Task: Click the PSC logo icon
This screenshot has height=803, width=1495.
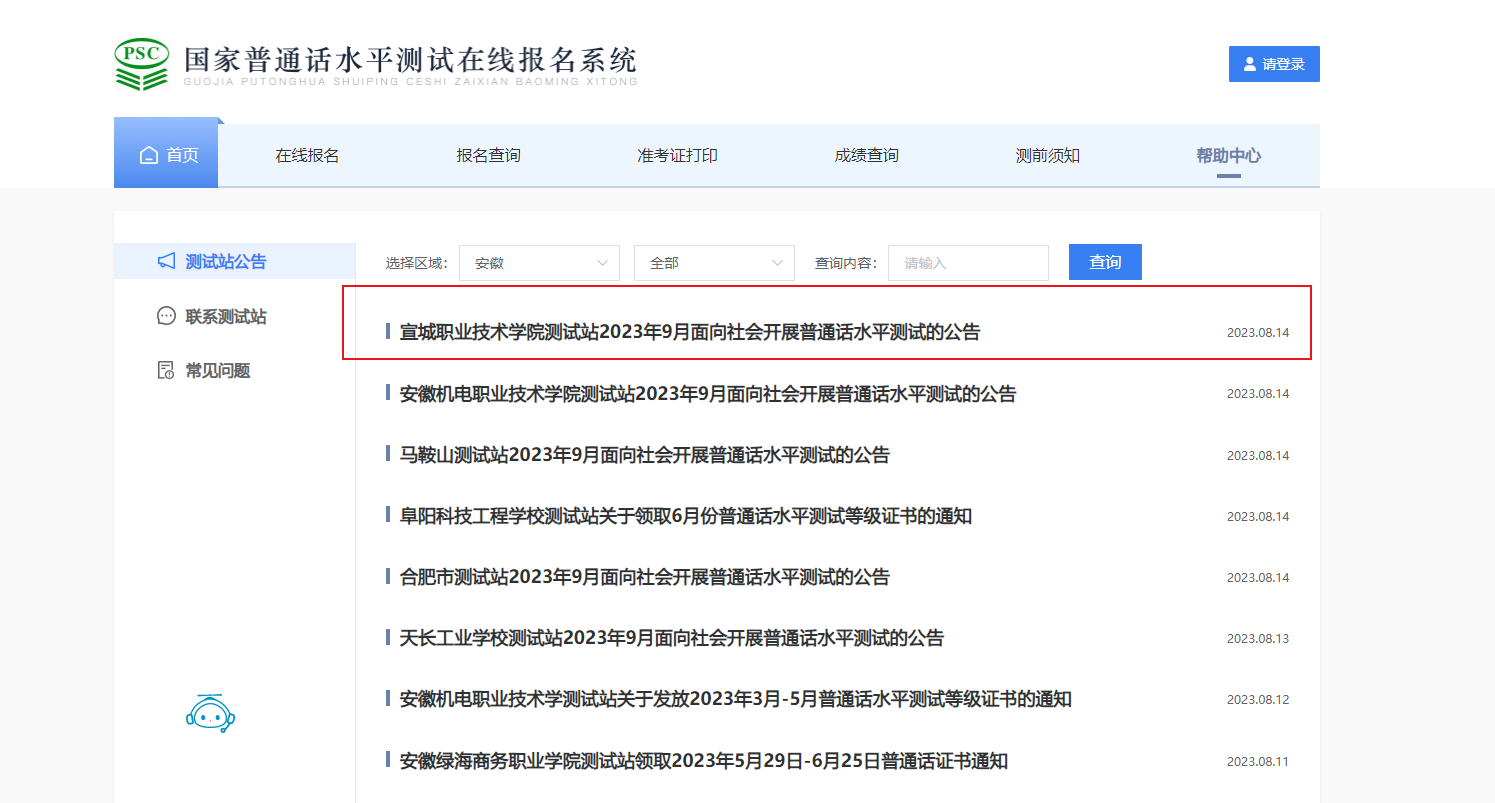Action: pyautogui.click(x=141, y=65)
